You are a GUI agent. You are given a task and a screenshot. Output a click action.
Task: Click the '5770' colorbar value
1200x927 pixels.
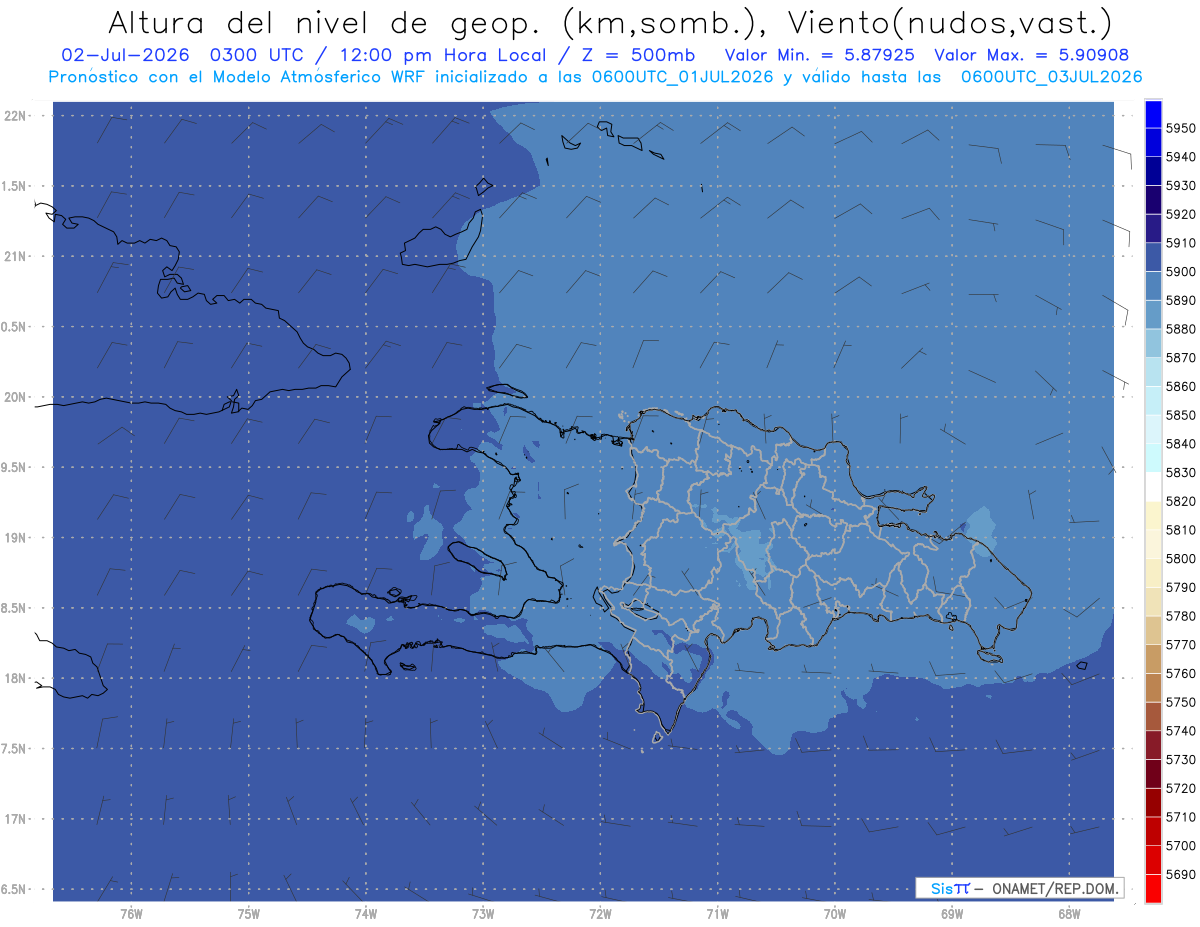[1181, 645]
